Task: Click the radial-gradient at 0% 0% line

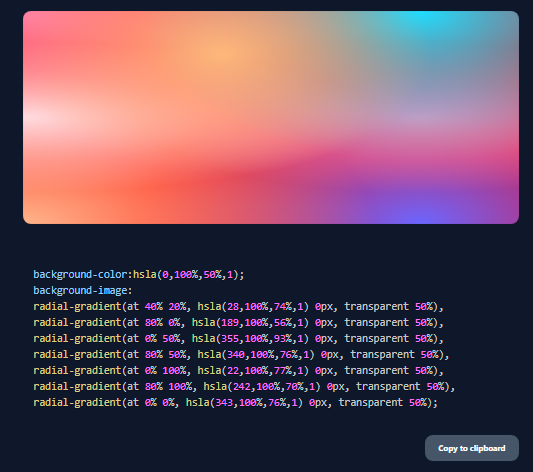Action: click(236, 402)
